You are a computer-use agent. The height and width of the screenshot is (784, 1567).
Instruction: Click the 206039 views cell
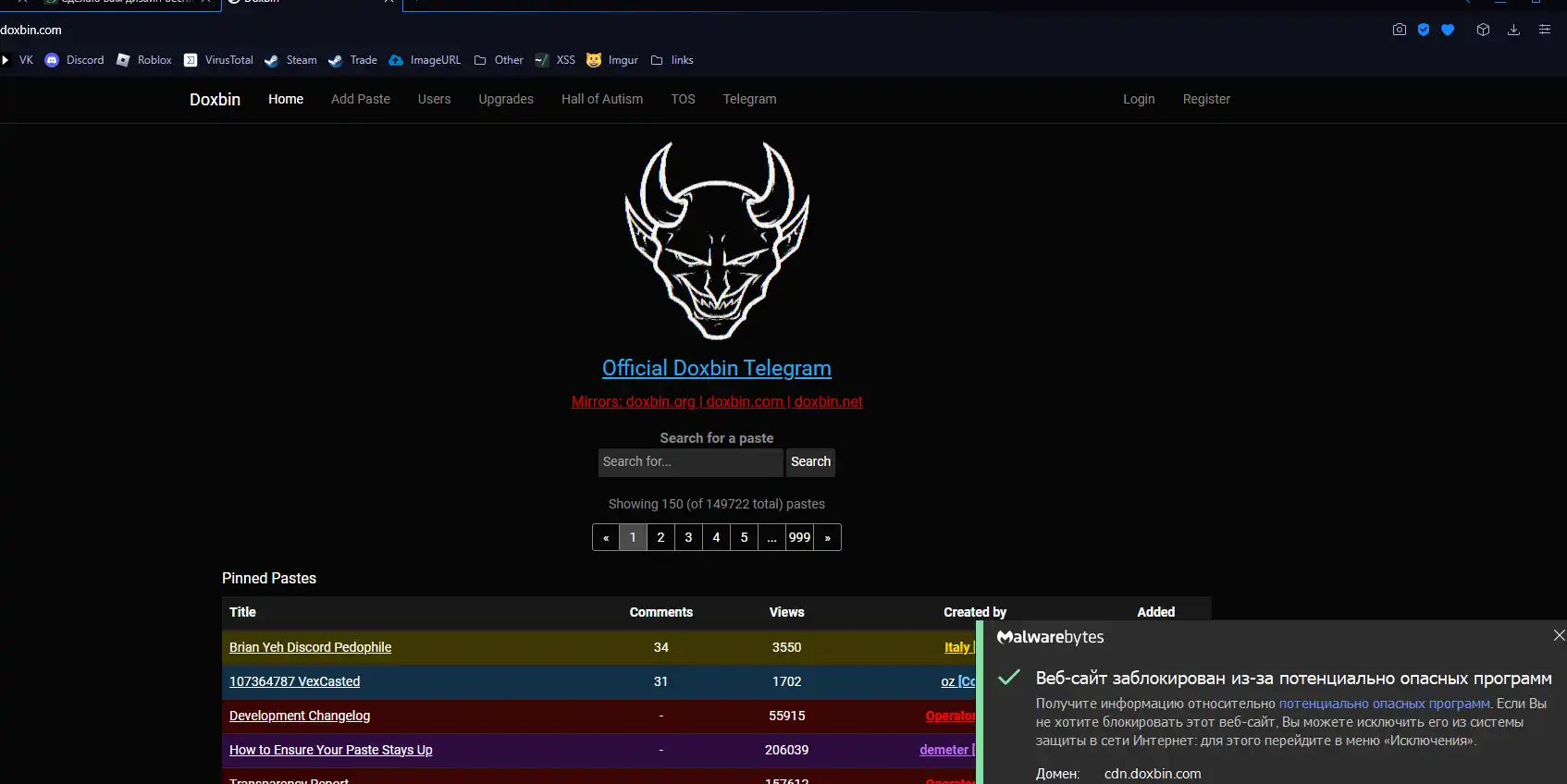tap(786, 750)
